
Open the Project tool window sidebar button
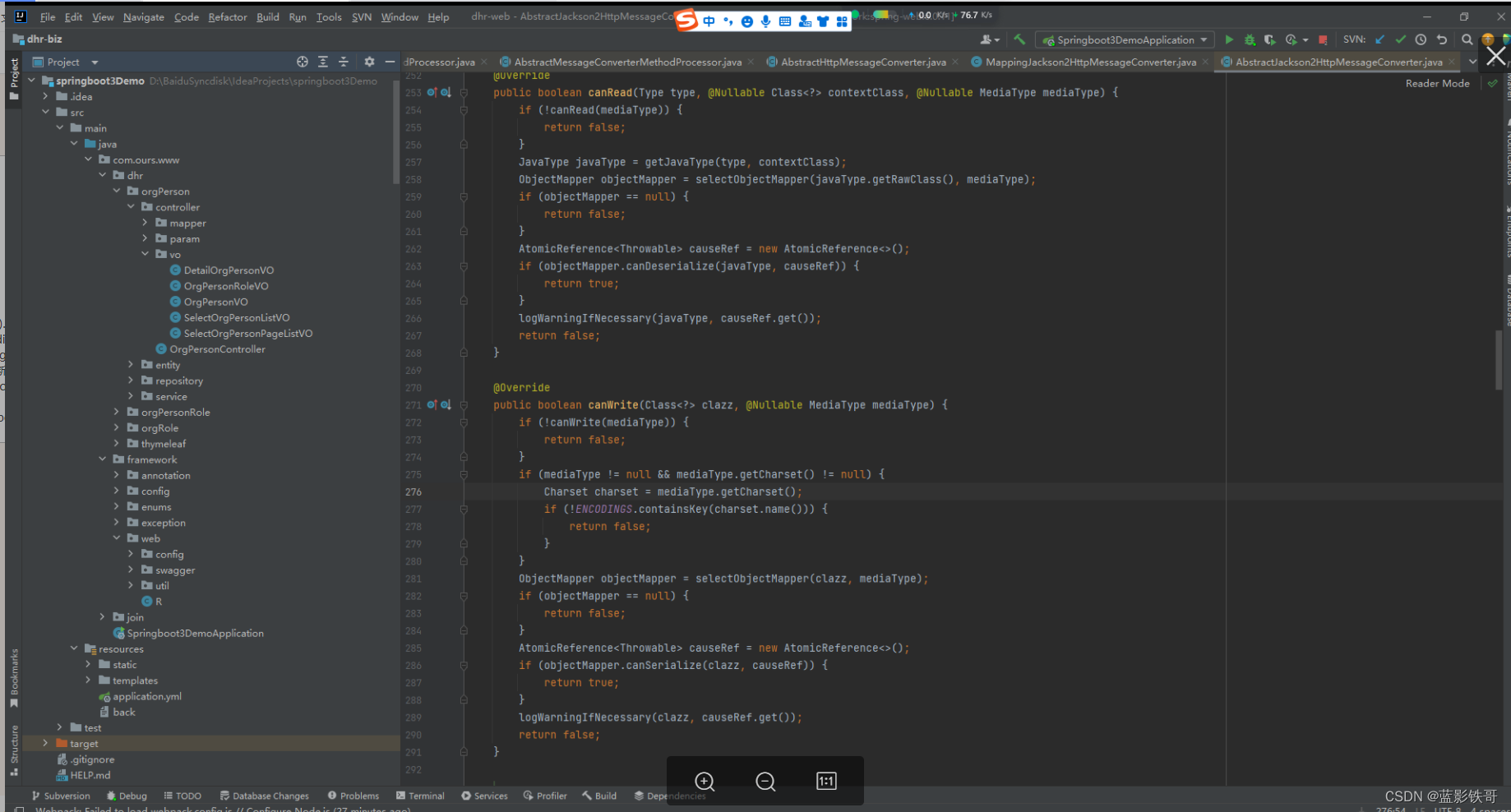tap(14, 79)
